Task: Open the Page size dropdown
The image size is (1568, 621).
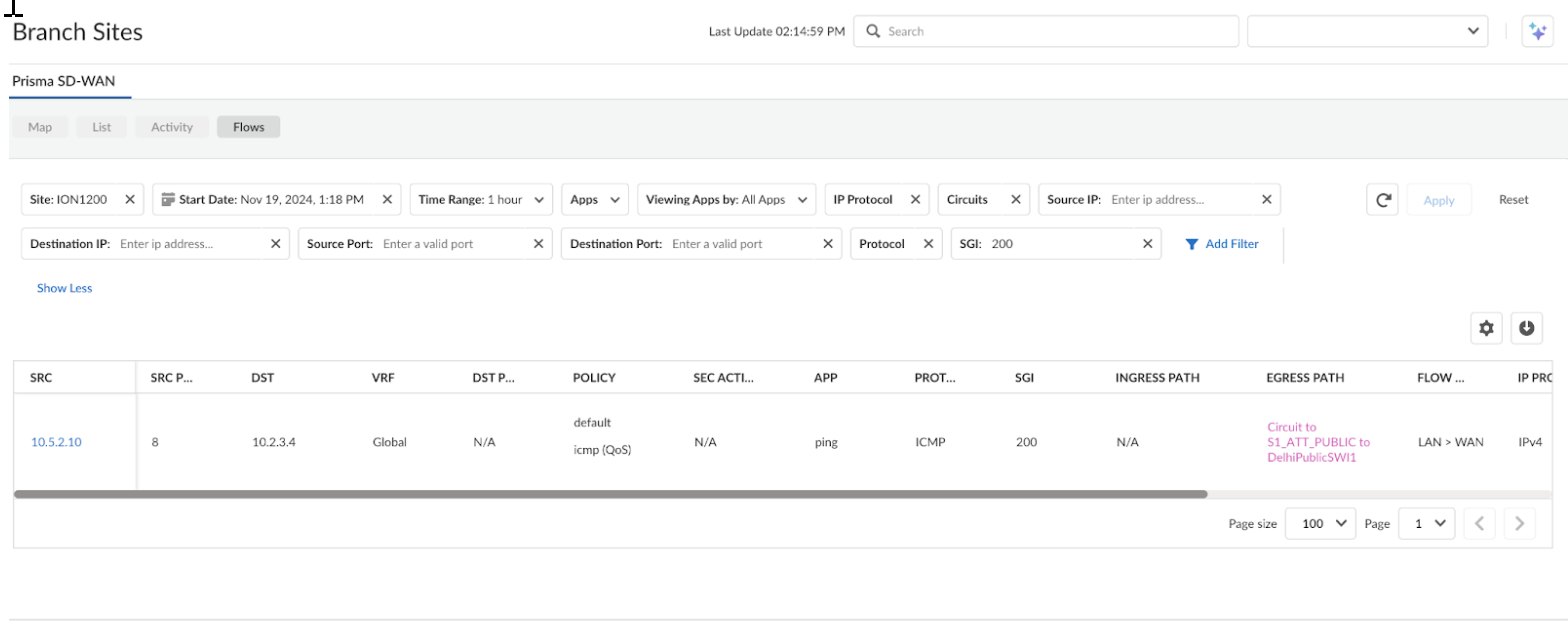Action: 1320,523
